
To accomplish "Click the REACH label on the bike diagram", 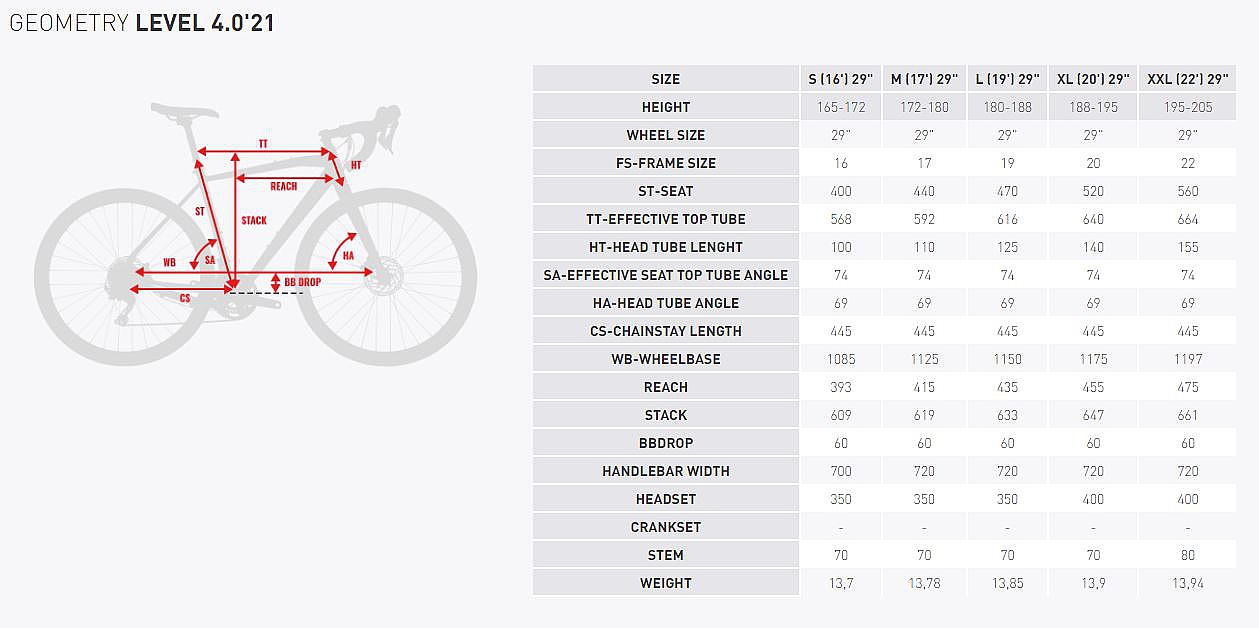I will tap(283, 186).
